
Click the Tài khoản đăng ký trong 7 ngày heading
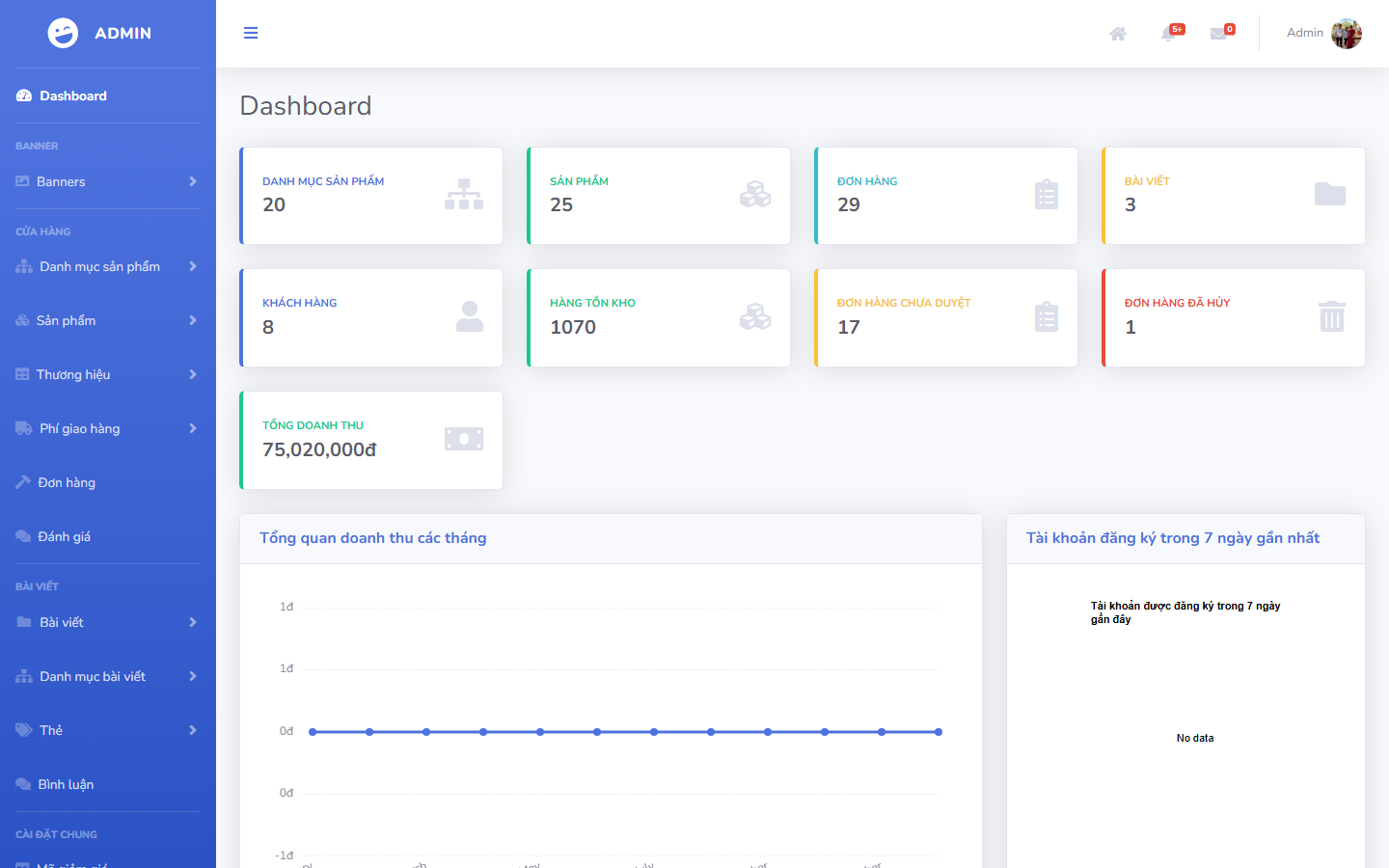pyautogui.click(x=1173, y=538)
